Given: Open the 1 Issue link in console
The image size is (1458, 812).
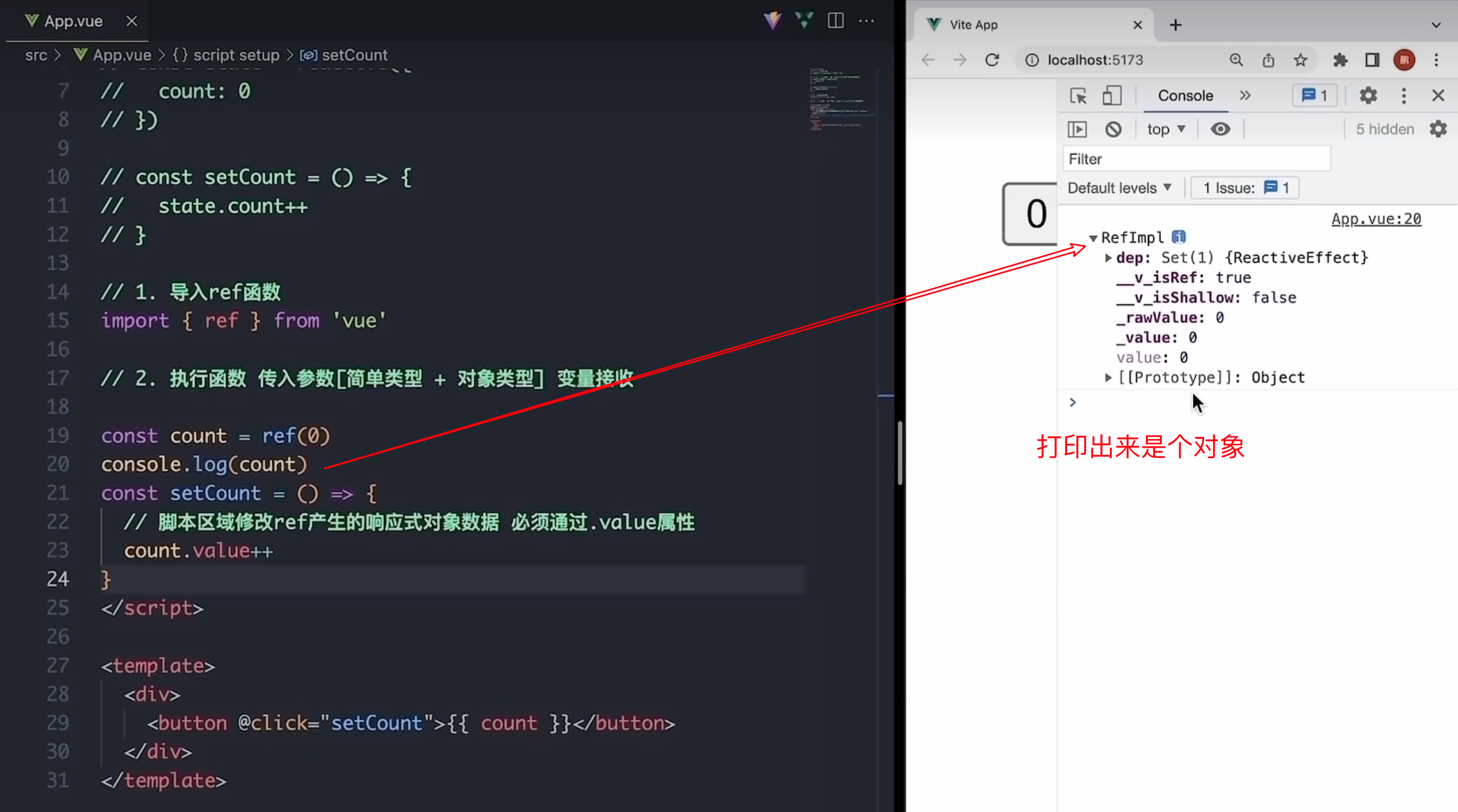Looking at the screenshot, I should [x=1244, y=188].
